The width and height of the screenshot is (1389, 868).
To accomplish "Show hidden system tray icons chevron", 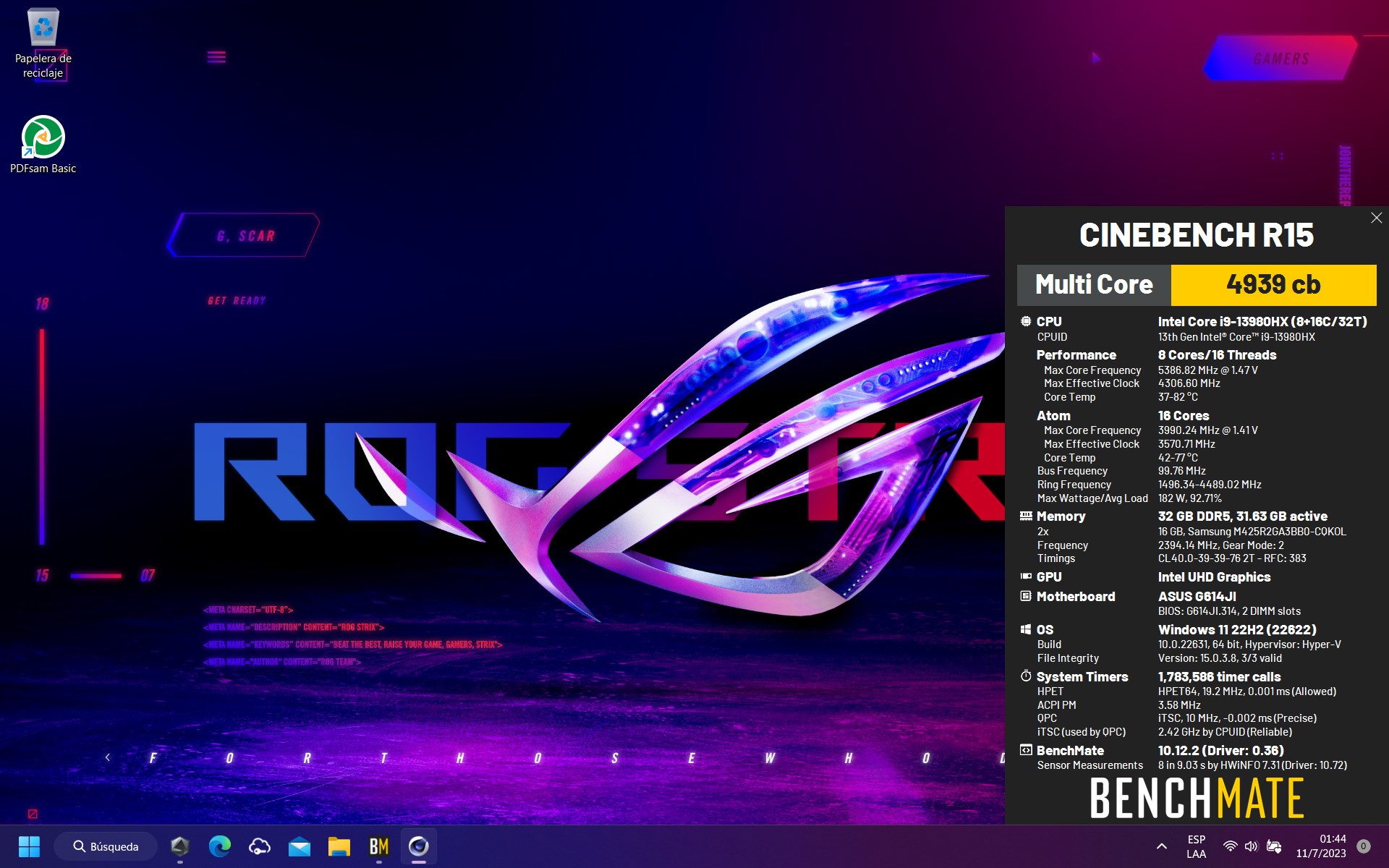I will 1161,846.
